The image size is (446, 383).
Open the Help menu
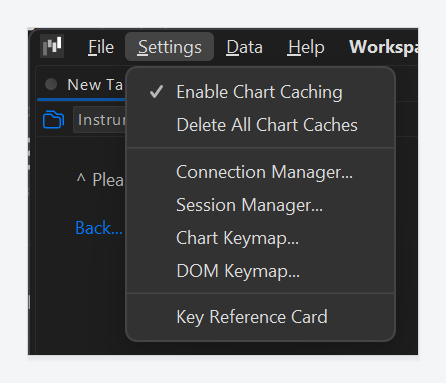coord(306,47)
